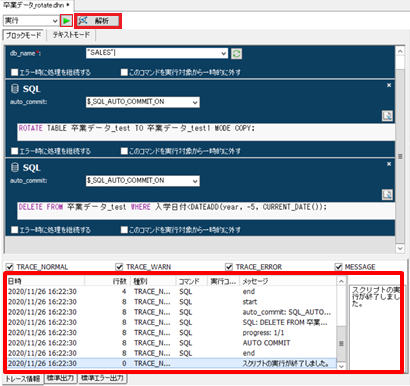Close the ROTATE TABLE SQL block
The image size is (410, 386).
click(389, 85)
